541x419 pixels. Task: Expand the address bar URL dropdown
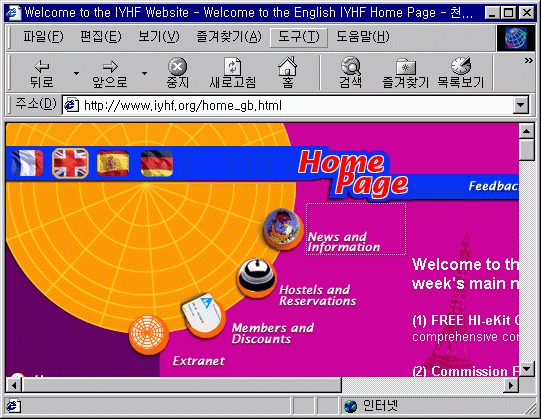pyautogui.click(x=521, y=105)
